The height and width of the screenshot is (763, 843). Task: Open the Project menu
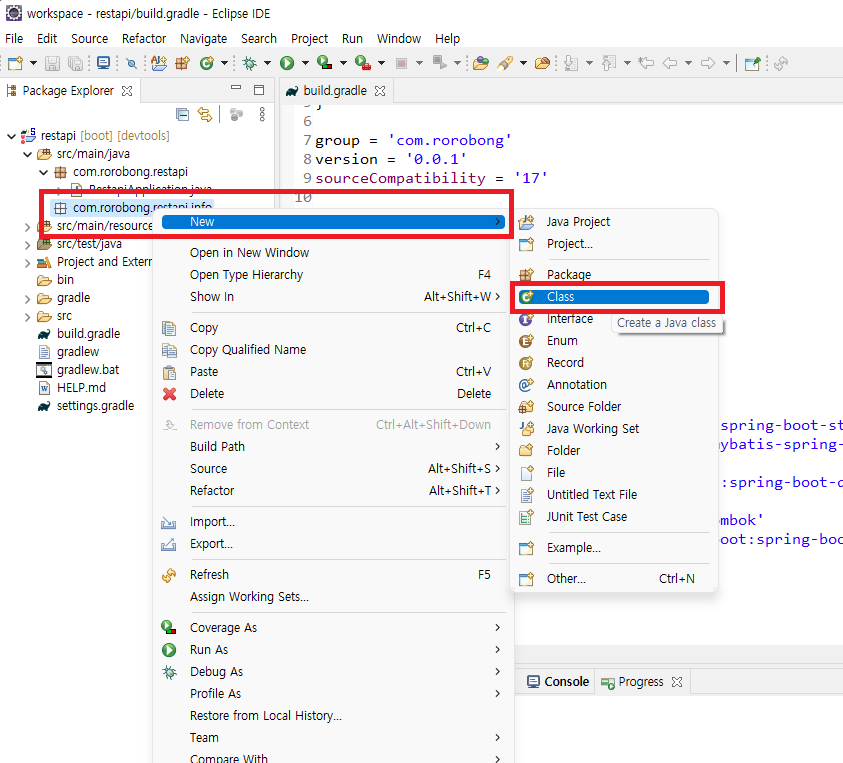pos(309,39)
